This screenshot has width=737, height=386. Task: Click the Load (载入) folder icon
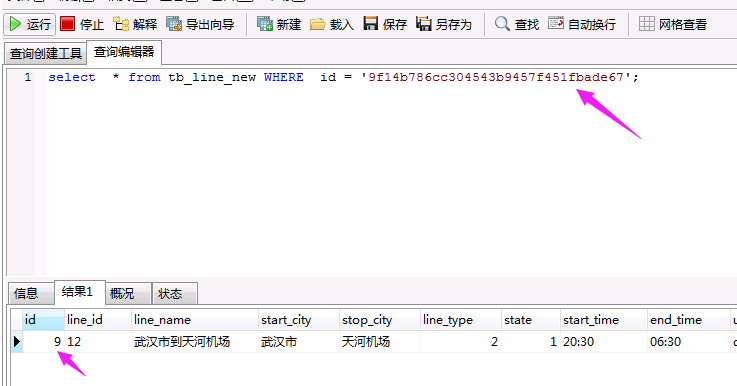click(x=317, y=24)
